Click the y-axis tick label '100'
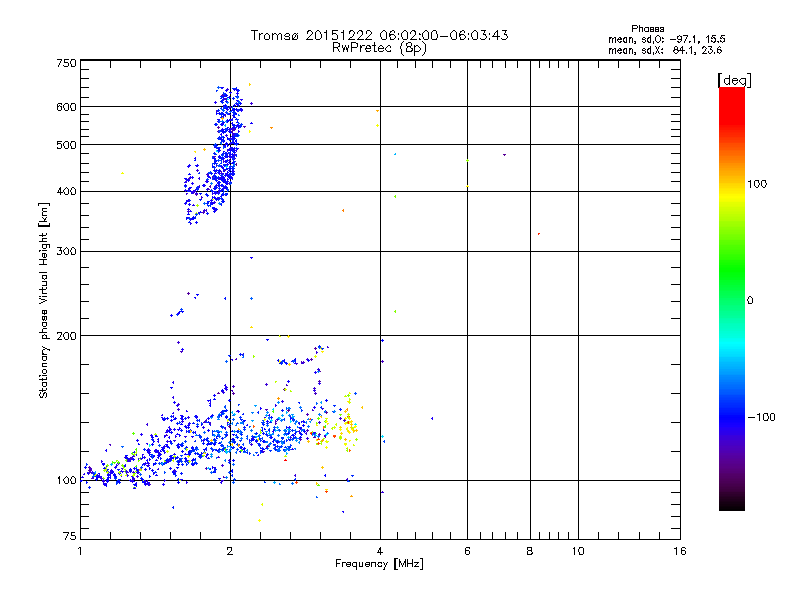 [x=66, y=481]
